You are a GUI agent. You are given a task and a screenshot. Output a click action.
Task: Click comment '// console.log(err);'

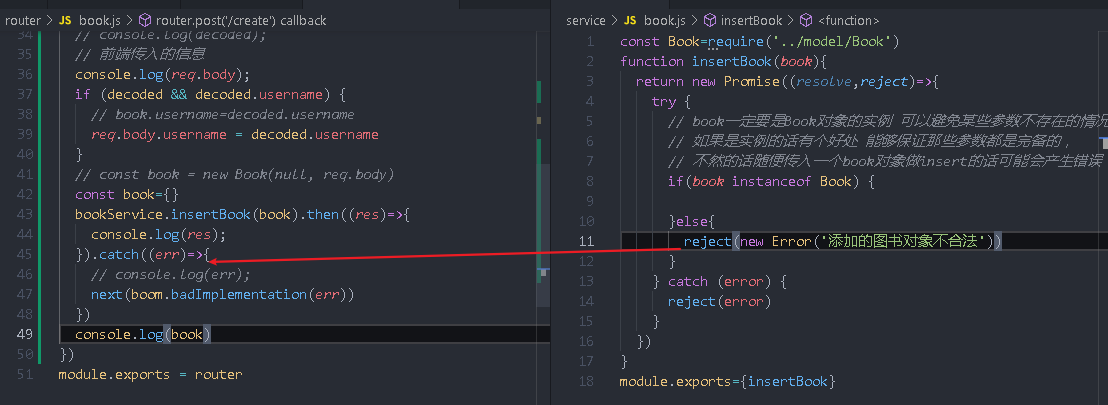[x=171, y=274]
